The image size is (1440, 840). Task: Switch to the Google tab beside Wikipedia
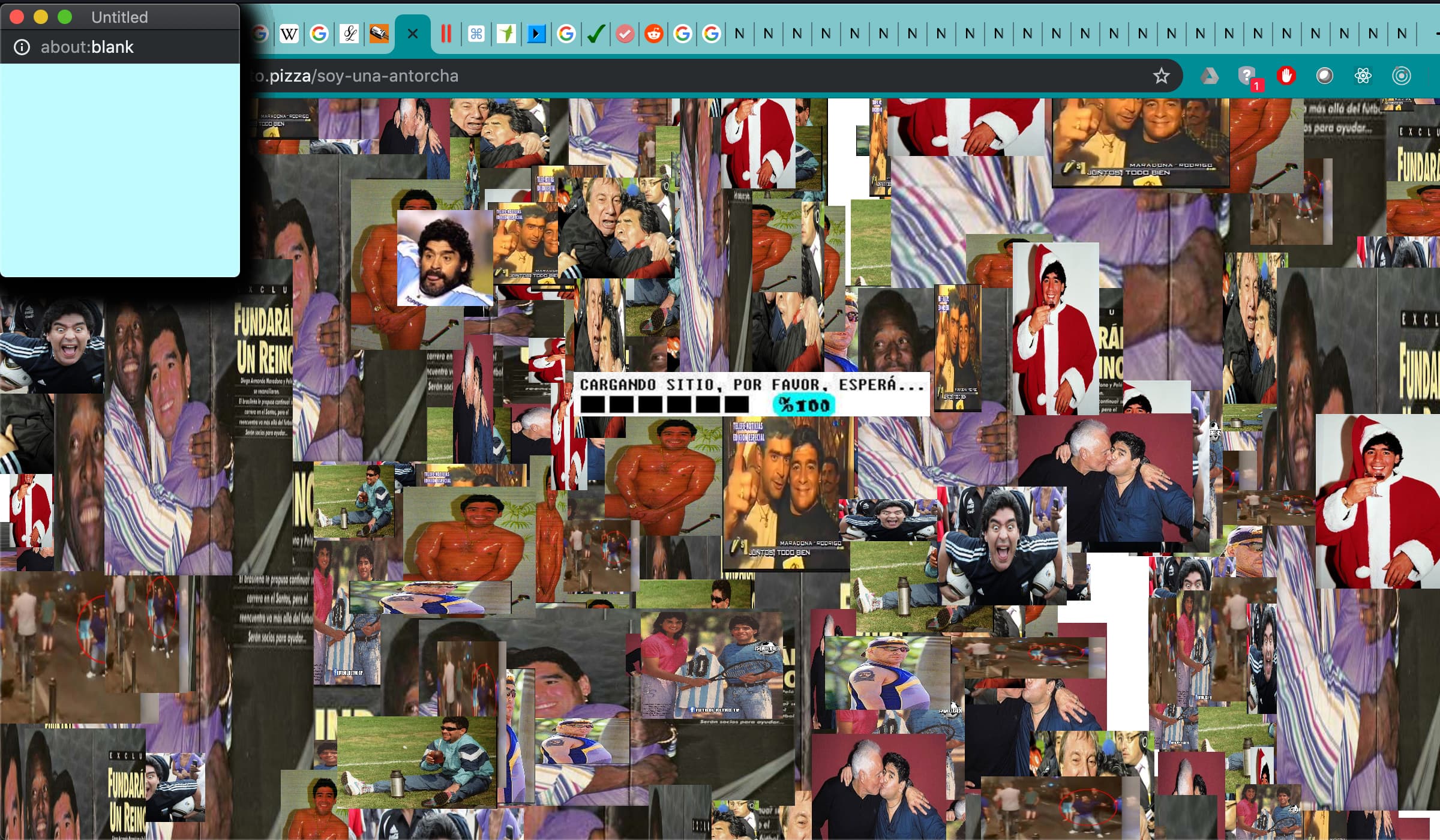click(319, 34)
